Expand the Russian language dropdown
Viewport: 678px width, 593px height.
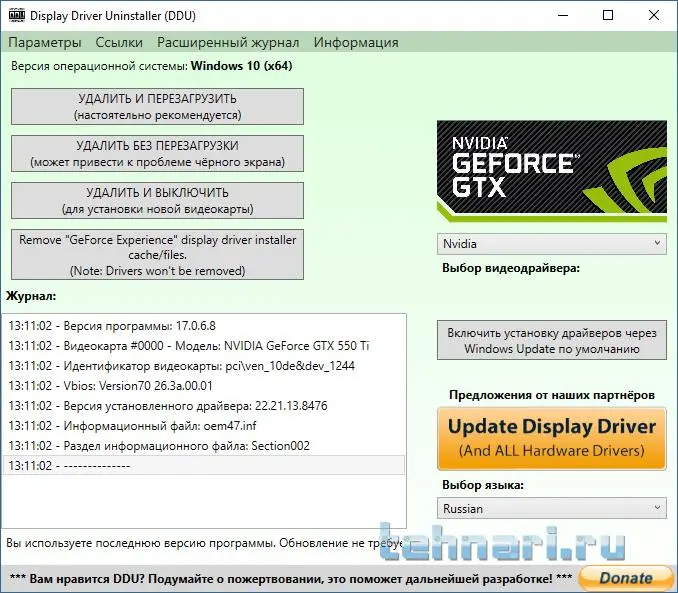click(552, 509)
